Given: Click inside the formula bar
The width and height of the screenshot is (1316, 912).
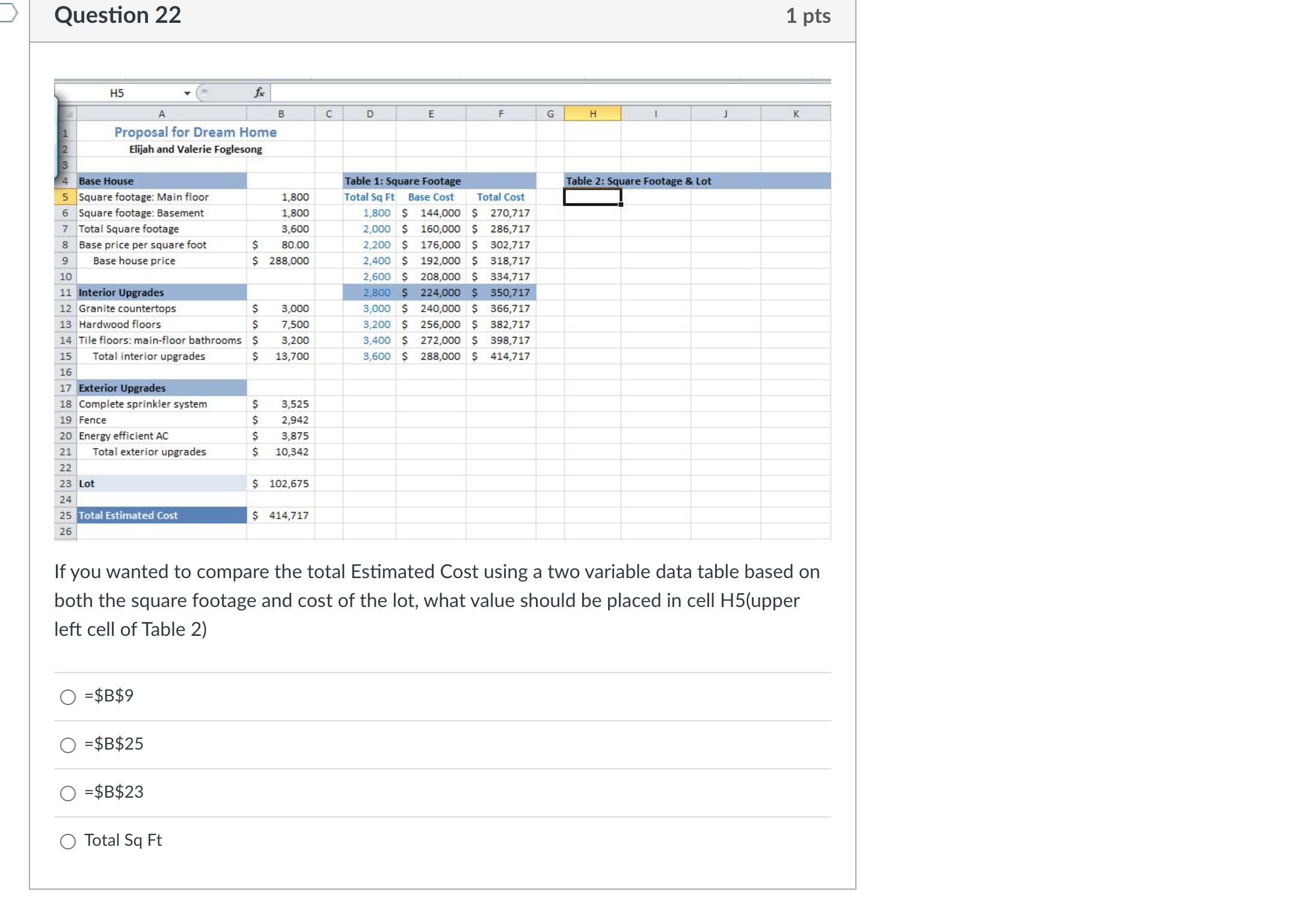Looking at the screenshot, I should [x=541, y=93].
